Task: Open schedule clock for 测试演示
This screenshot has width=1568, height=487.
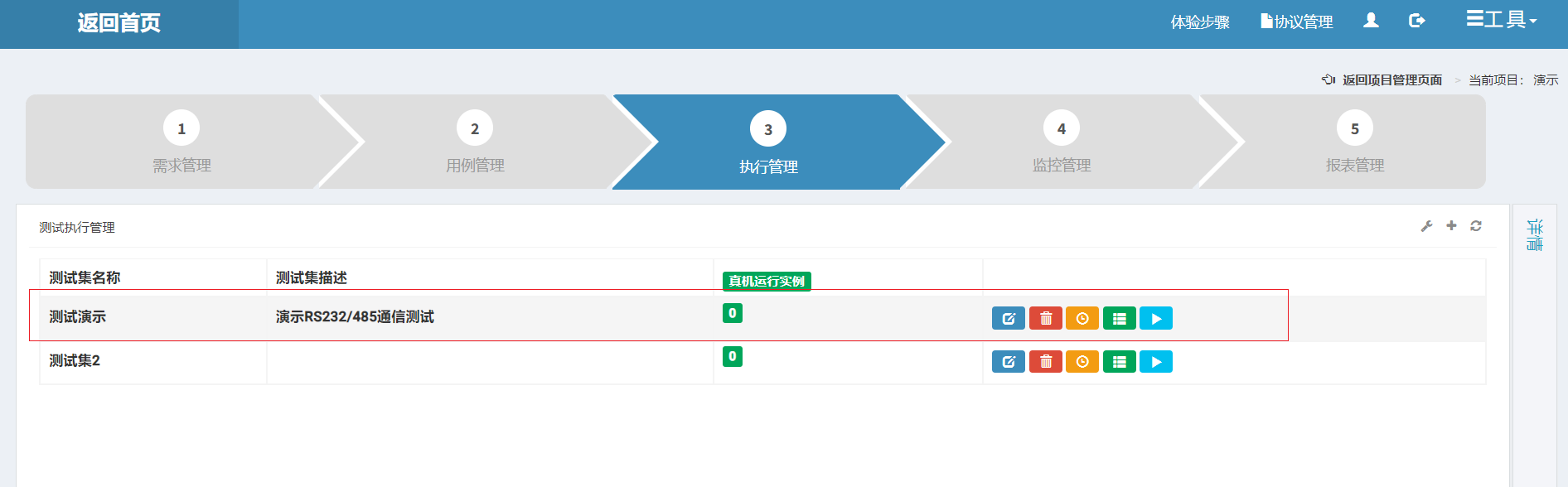Action: (x=1082, y=318)
